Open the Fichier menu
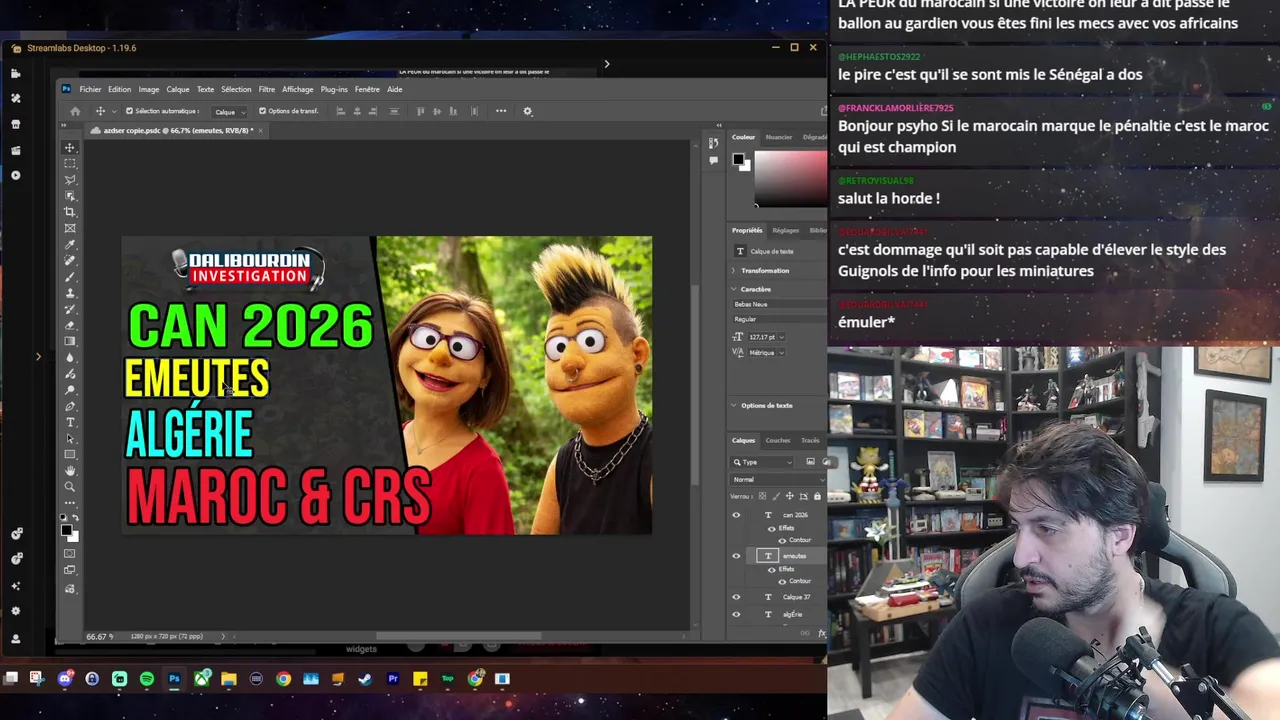1280x720 pixels. (x=90, y=89)
